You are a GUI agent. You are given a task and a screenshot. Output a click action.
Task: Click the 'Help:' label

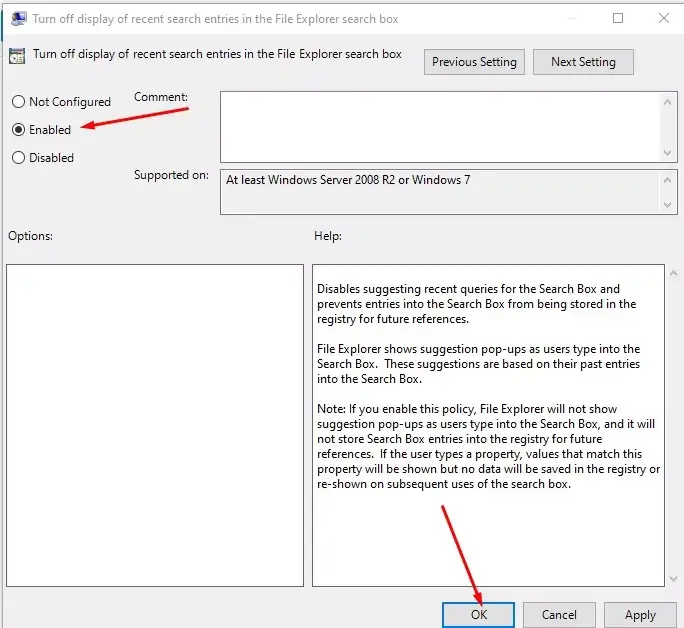pos(328,236)
